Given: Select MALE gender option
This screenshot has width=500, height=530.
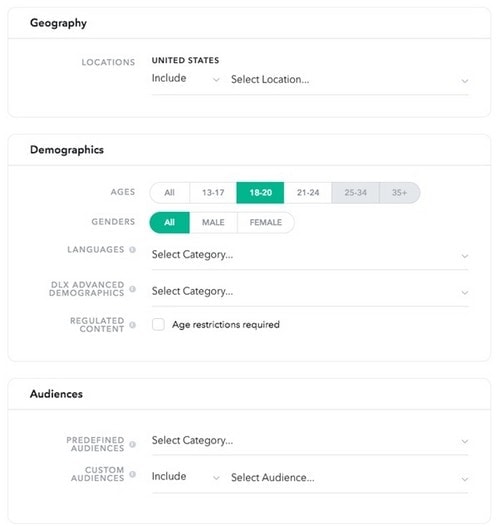Looking at the screenshot, I should coord(213,222).
